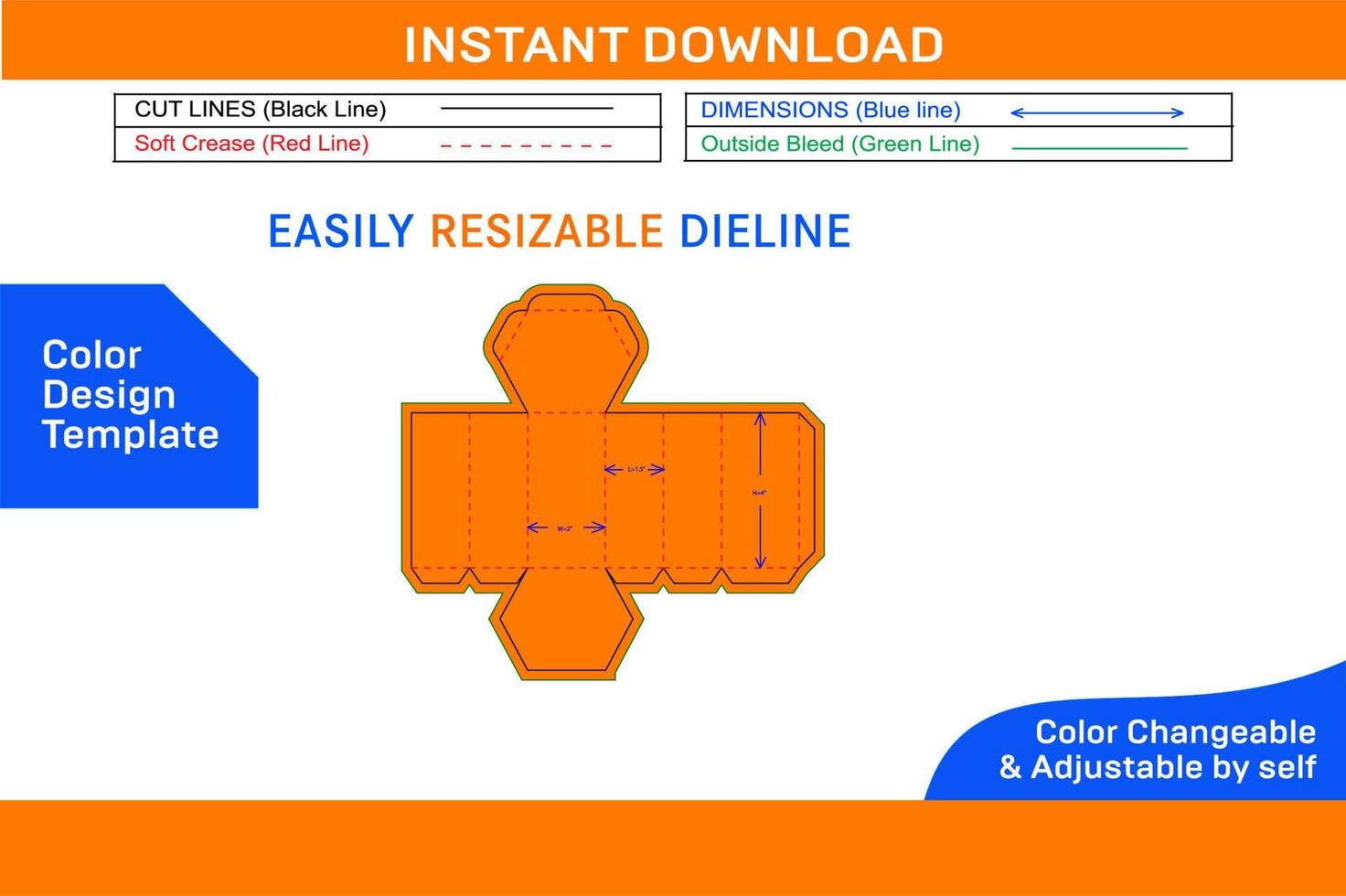Click the solid black cut line sample
Screen dimensions: 1346x896
coord(527,109)
